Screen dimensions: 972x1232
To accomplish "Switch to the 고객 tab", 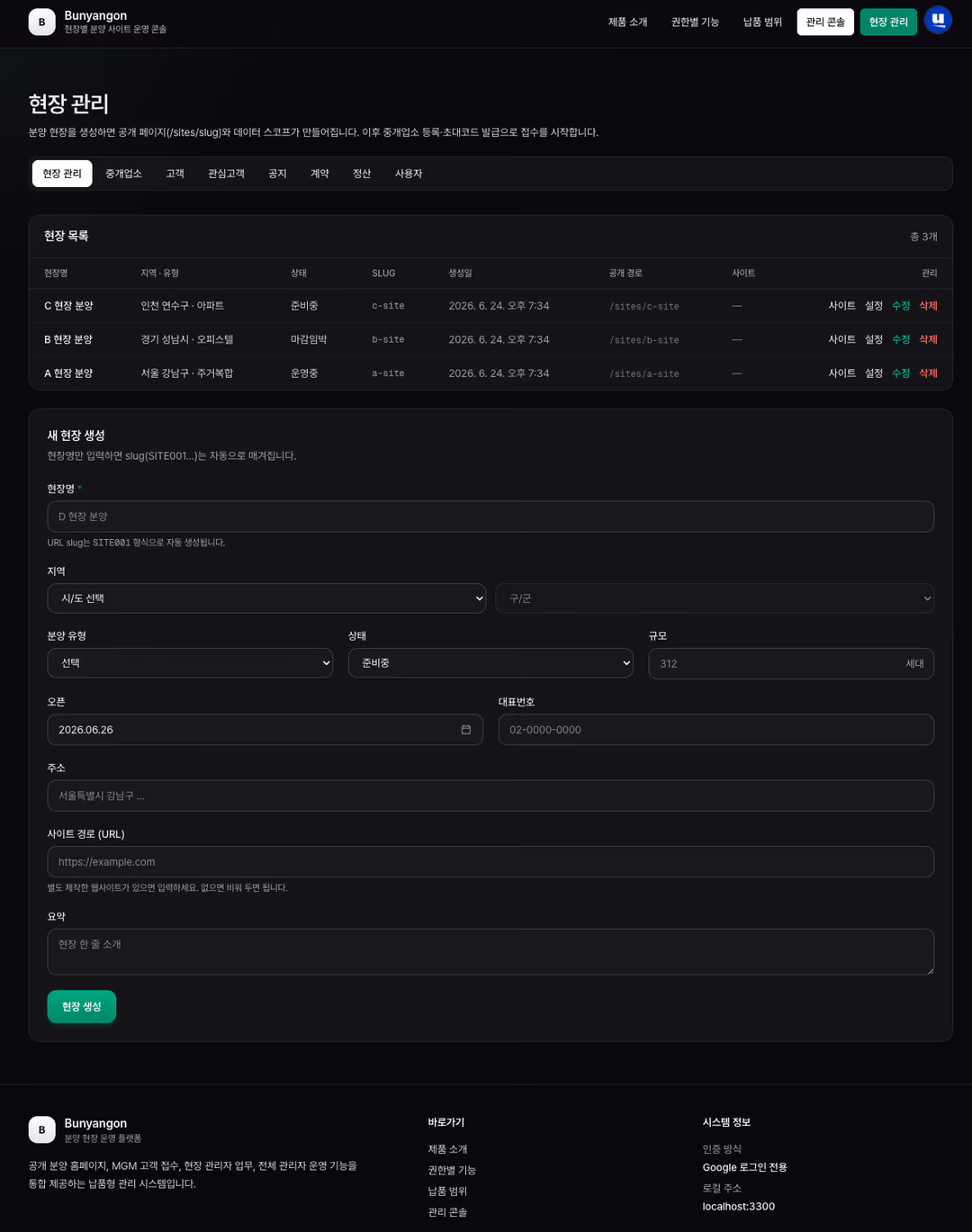I will pos(175,174).
